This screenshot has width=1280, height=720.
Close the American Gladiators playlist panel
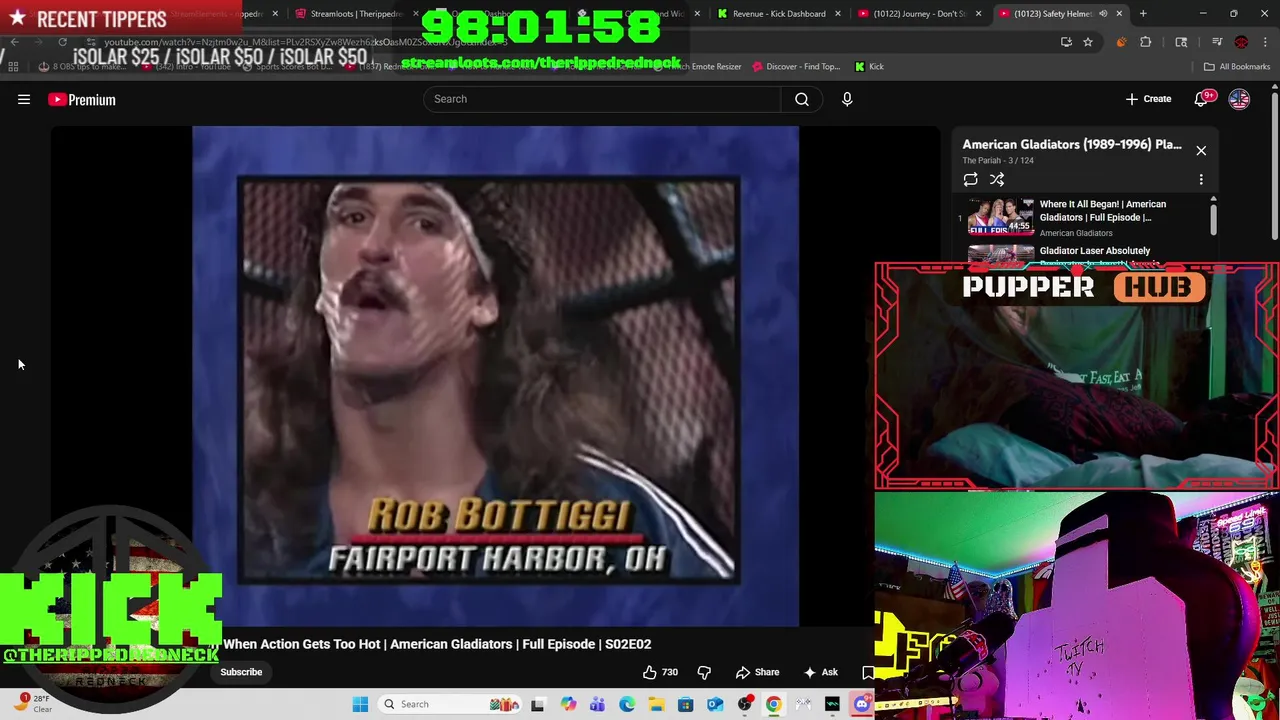click(1201, 150)
